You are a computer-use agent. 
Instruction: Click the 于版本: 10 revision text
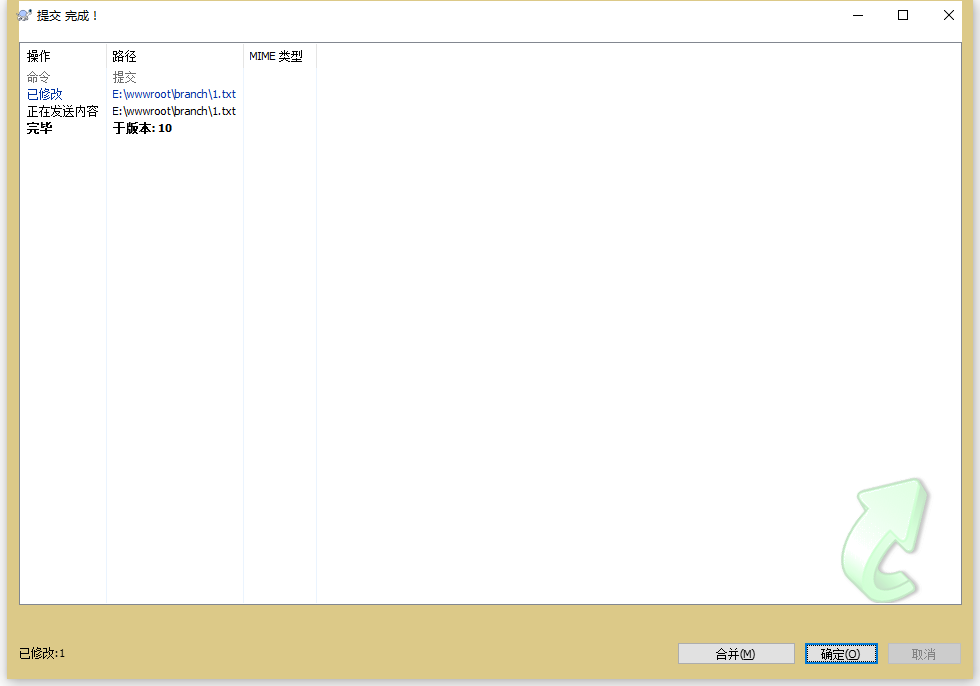coord(142,128)
